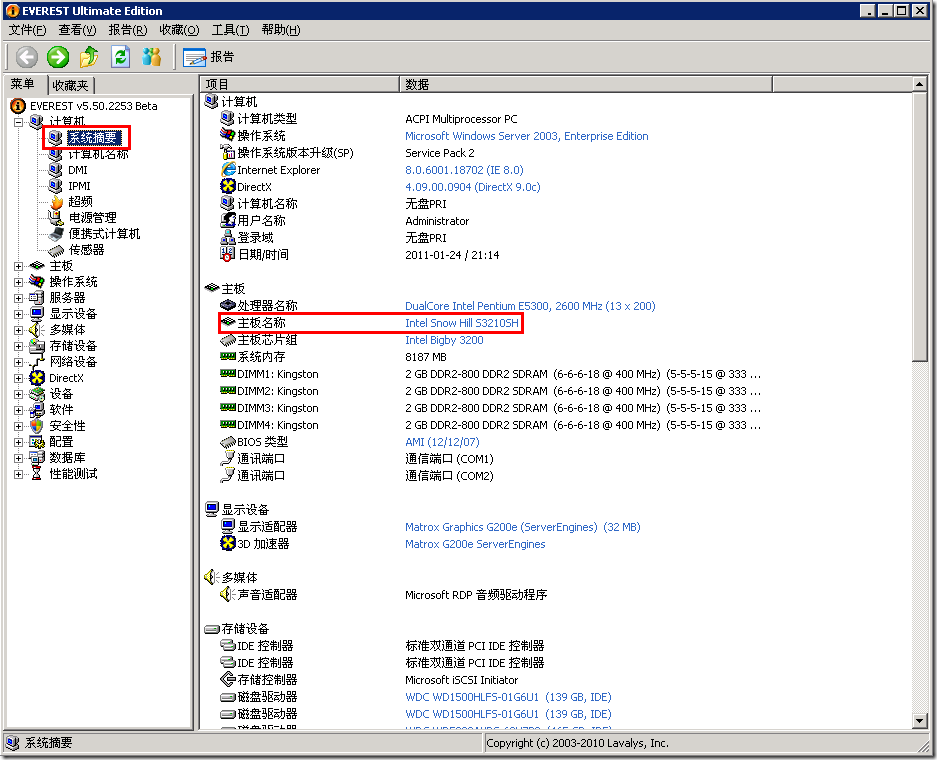The image size is (937, 760).
Task: Open the 收藏(O) menu
Action: pyautogui.click(x=179, y=30)
